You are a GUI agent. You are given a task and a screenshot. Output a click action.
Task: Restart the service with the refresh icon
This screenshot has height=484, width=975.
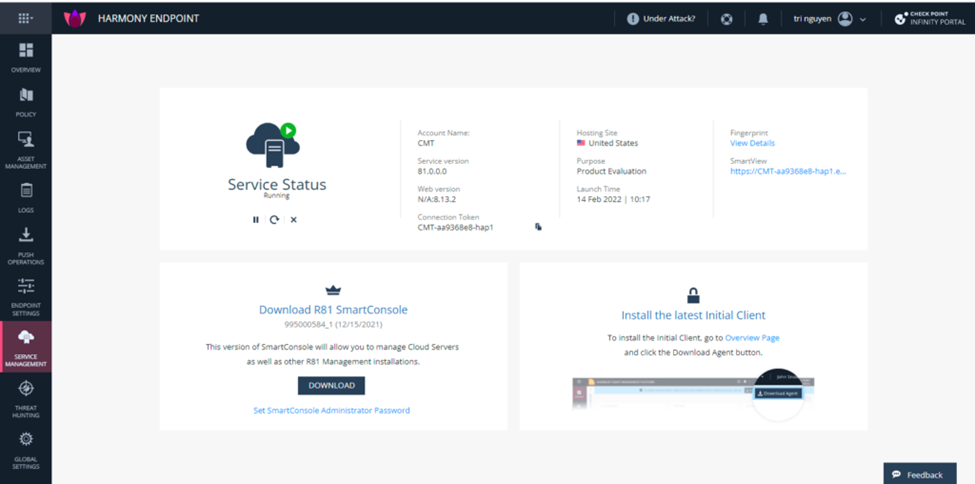click(274, 220)
